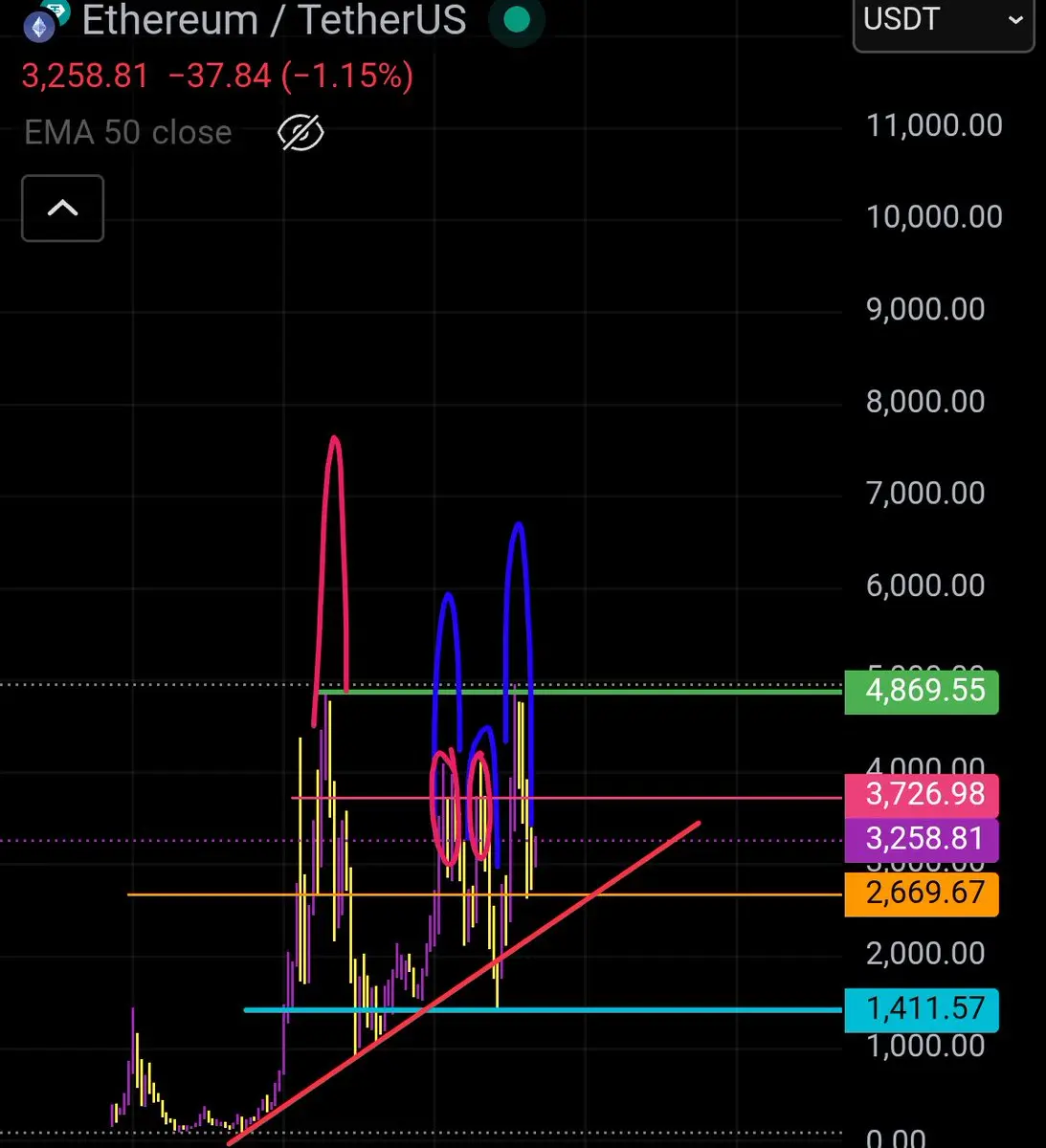The image size is (1046, 1148).
Task: Click the green 4,869.55 price label
Action: 922,691
